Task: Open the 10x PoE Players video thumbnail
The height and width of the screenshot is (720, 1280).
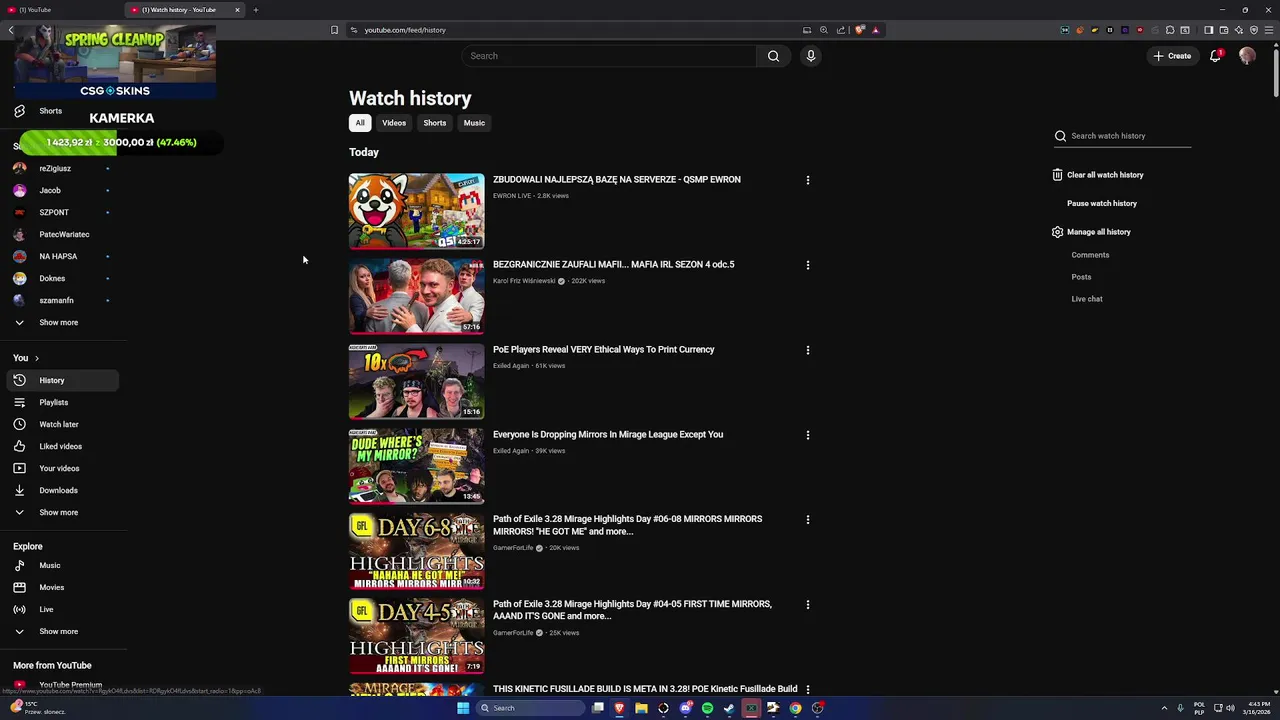Action: pos(416,381)
